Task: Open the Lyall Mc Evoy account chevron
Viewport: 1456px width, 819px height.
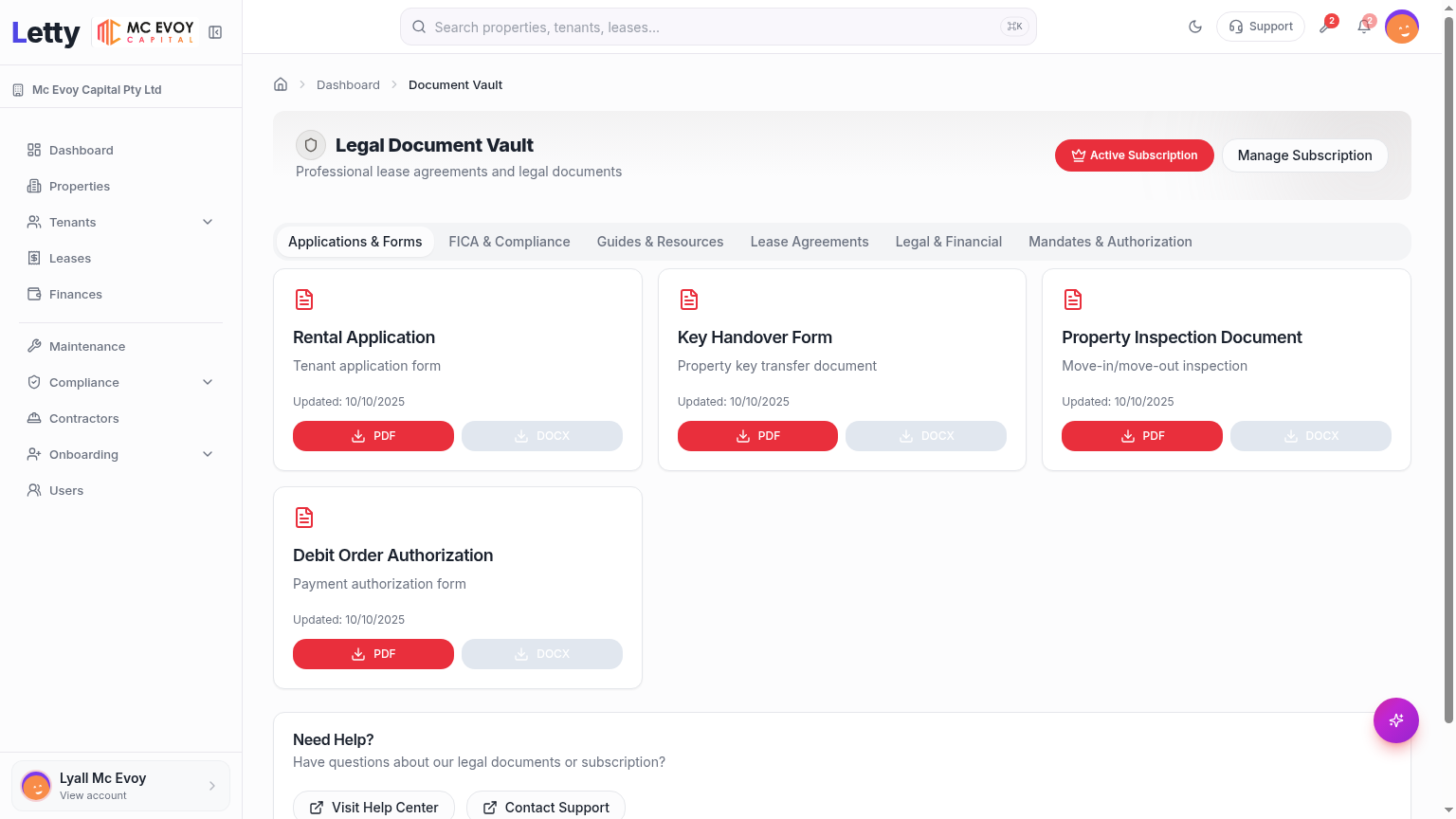Action: (x=212, y=786)
